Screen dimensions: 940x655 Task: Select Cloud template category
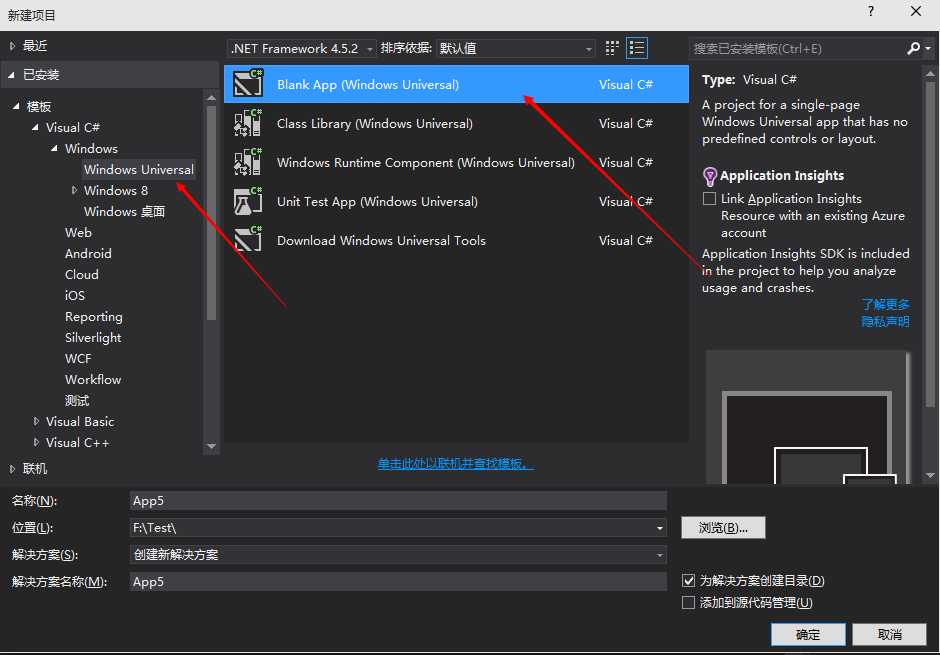coord(82,274)
